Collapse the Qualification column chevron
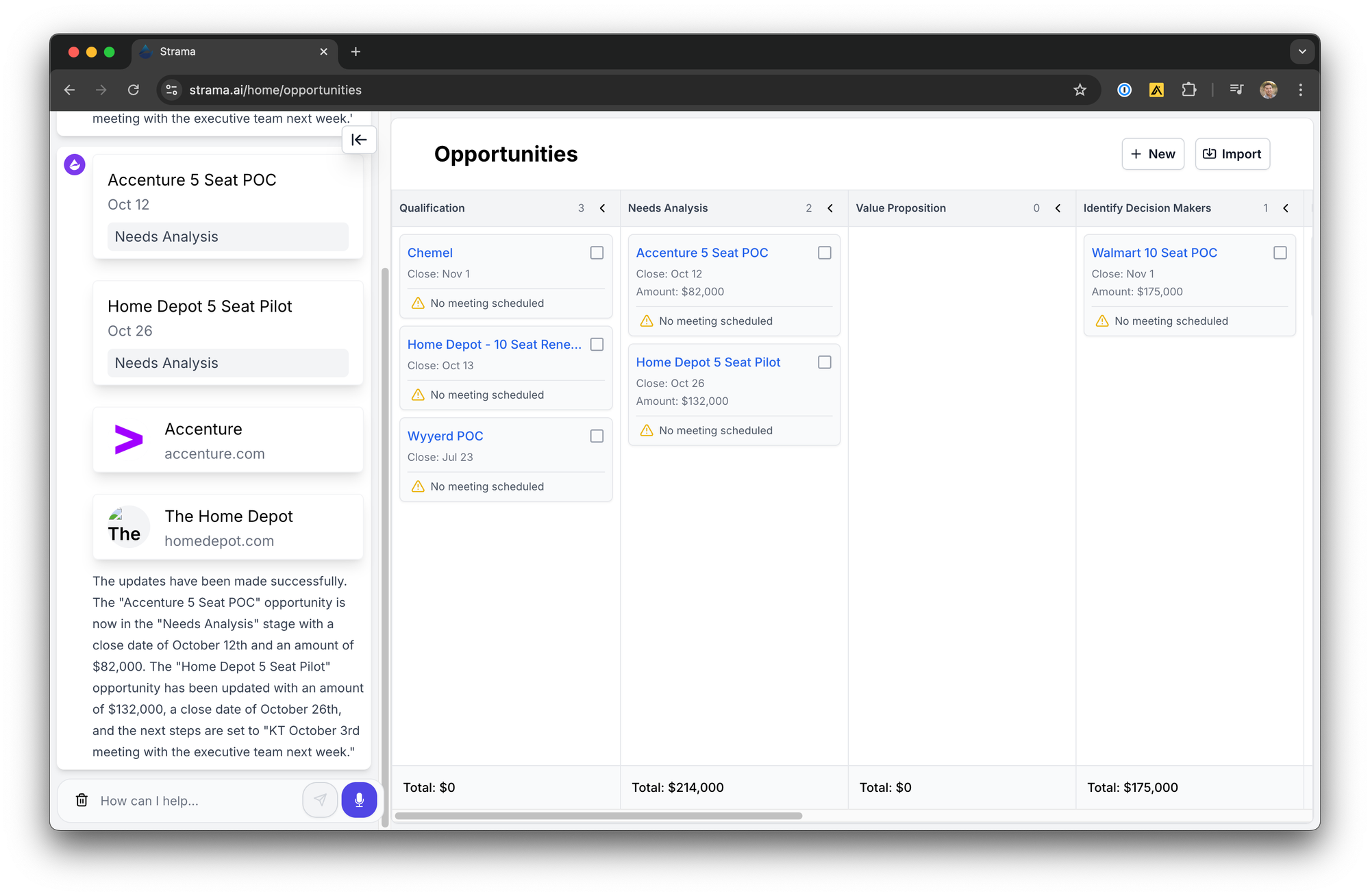This screenshot has height=896, width=1370. (602, 208)
